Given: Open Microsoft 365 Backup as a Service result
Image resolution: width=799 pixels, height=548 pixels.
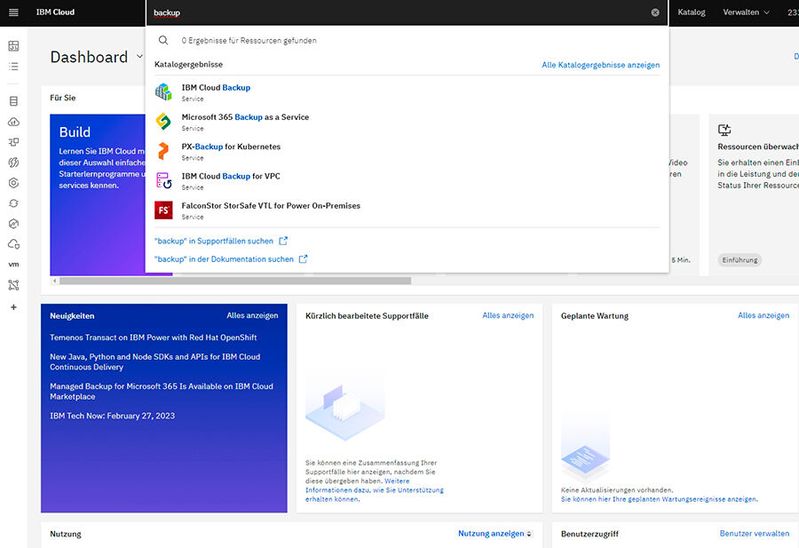Looking at the screenshot, I should (x=245, y=117).
